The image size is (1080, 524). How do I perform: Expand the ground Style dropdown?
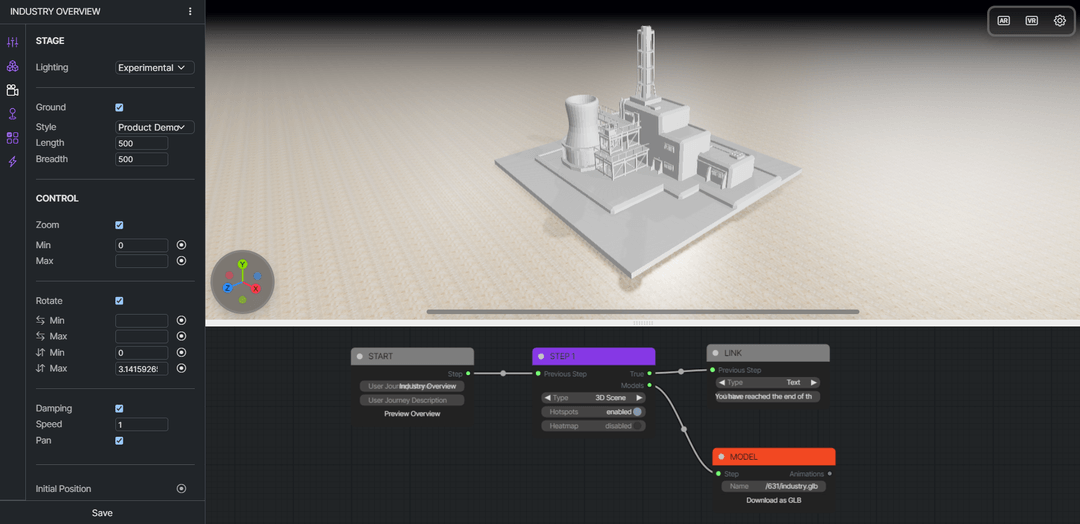pos(154,127)
